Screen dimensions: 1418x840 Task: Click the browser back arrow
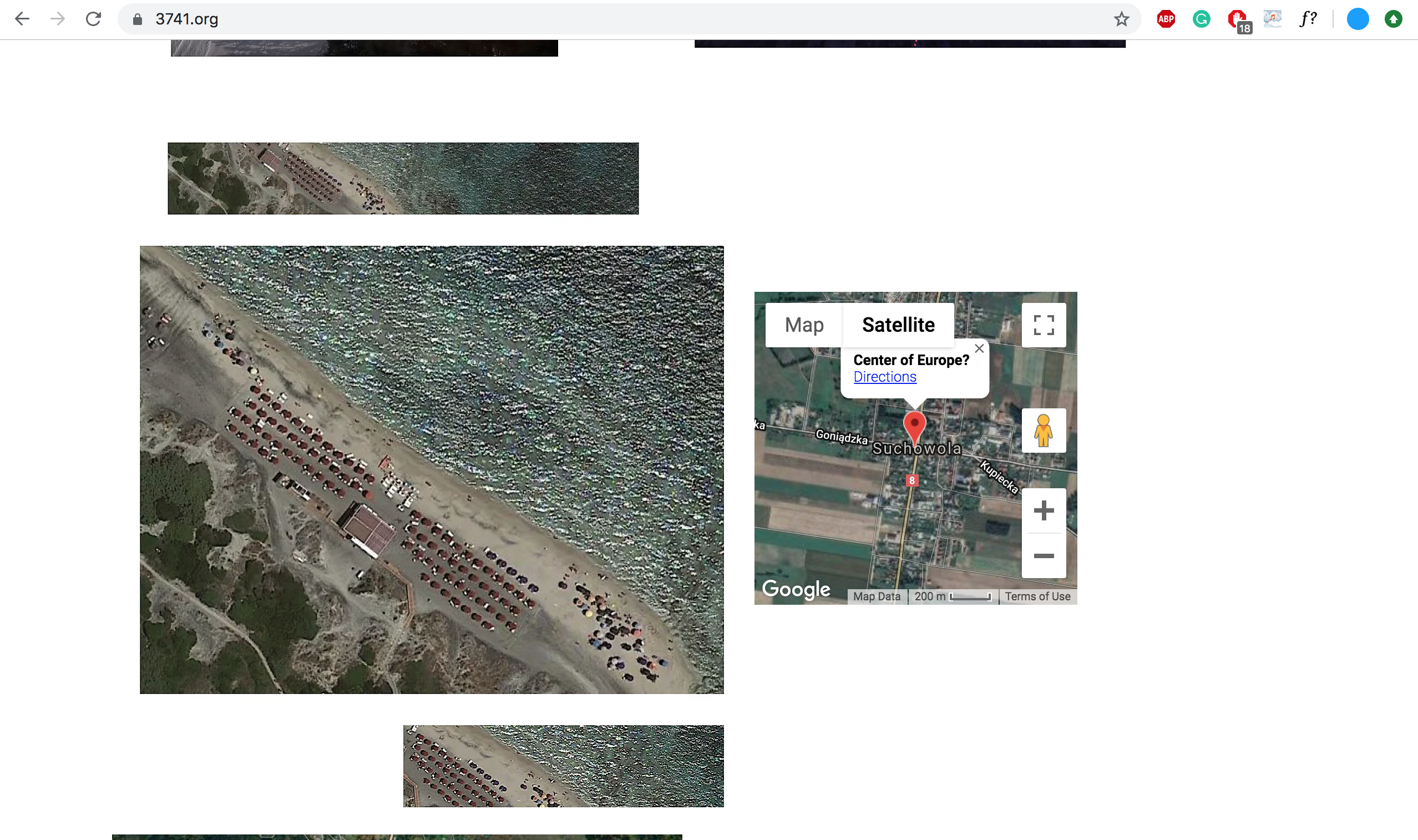click(22, 19)
